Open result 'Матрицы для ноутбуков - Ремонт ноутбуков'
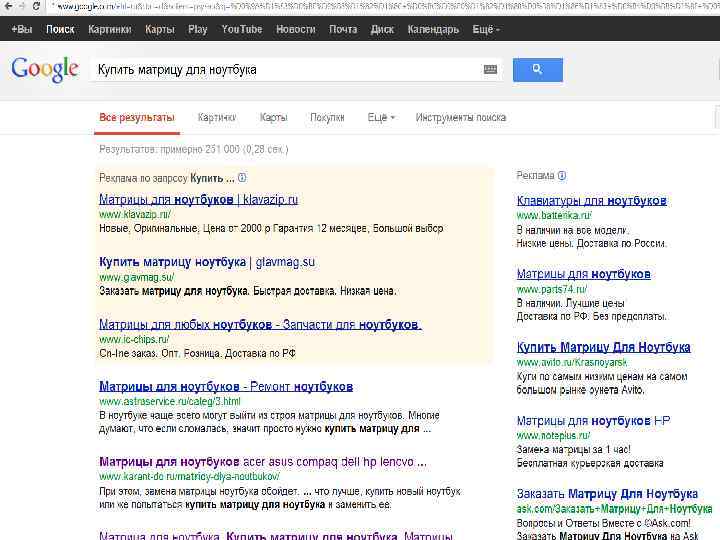This screenshot has width=720, height=540. [226, 387]
